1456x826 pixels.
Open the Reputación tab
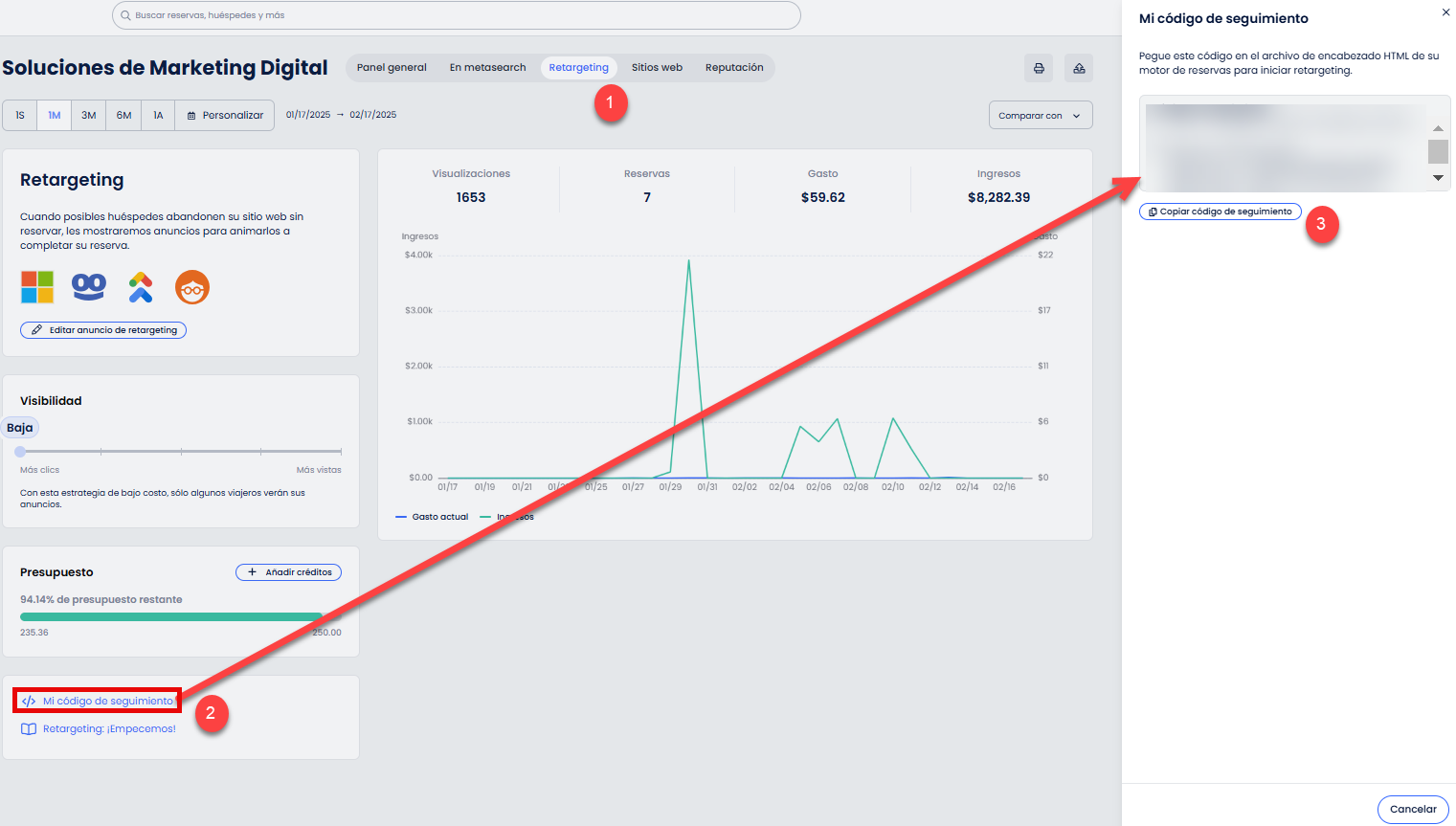734,68
